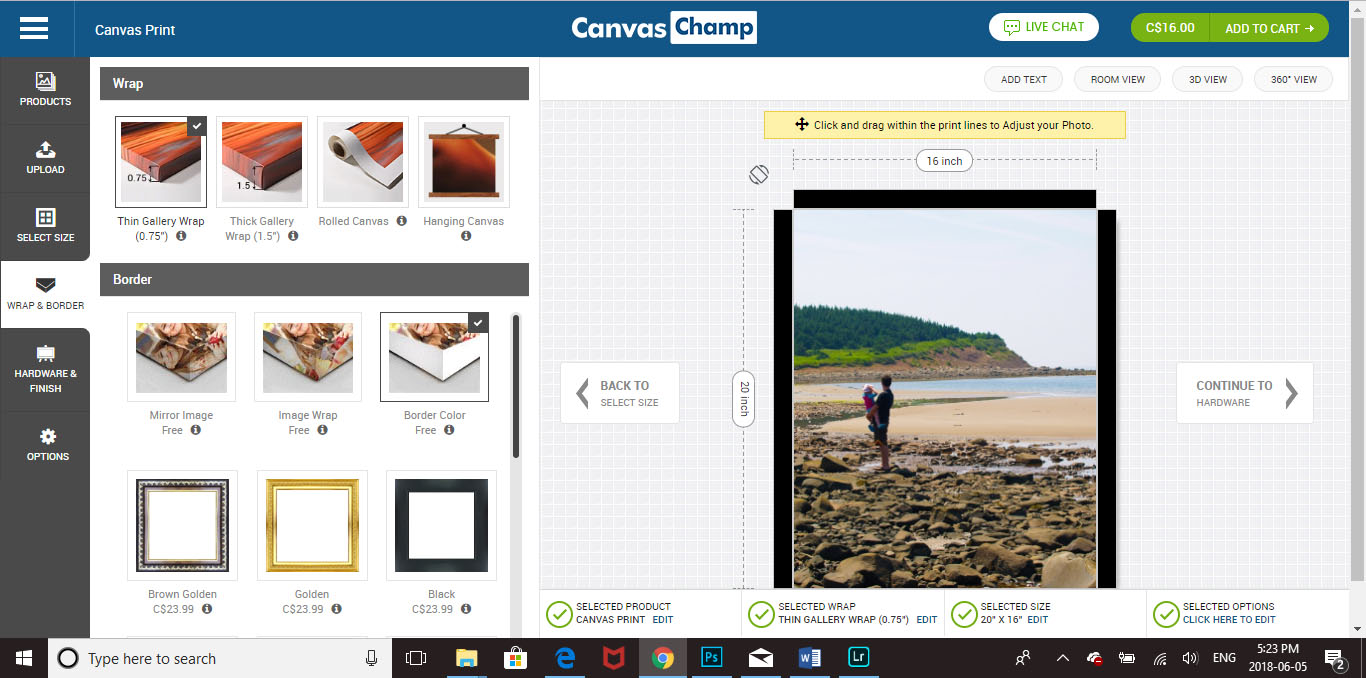Open Microsoft Word from taskbar
This screenshot has width=1366, height=678.
point(809,658)
